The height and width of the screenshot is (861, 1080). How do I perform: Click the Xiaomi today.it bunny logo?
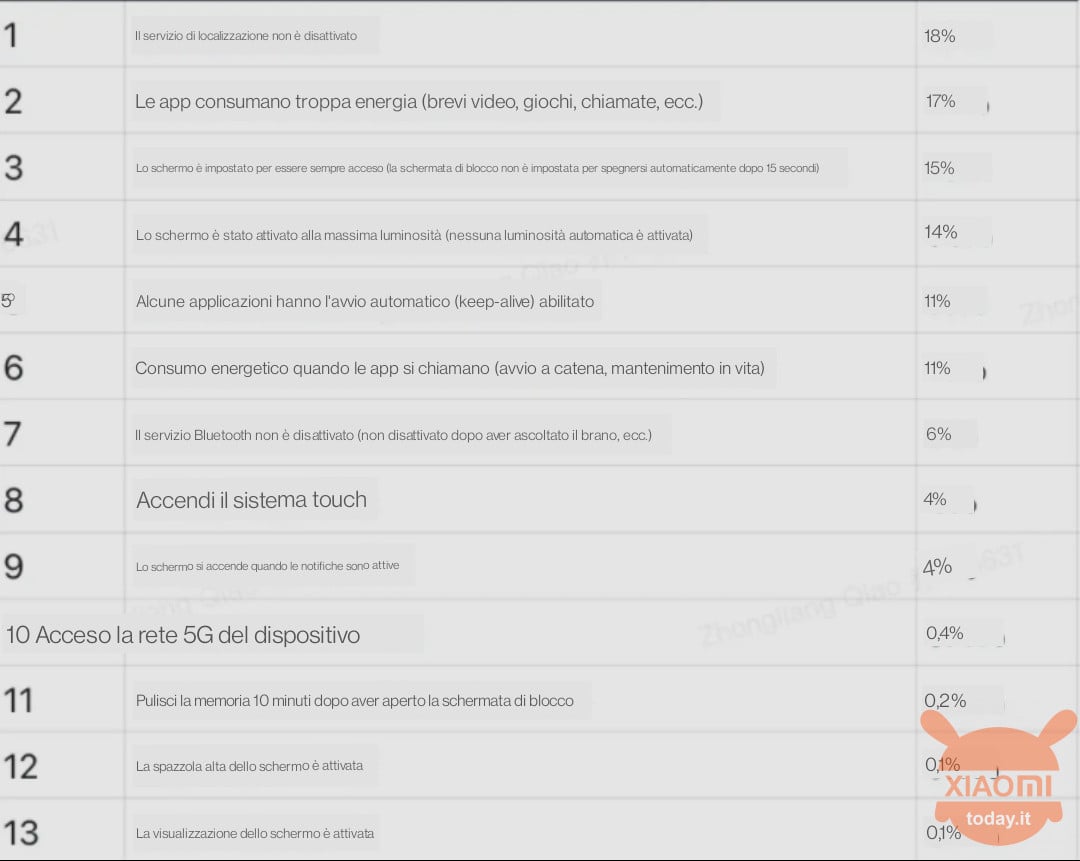[x=998, y=778]
